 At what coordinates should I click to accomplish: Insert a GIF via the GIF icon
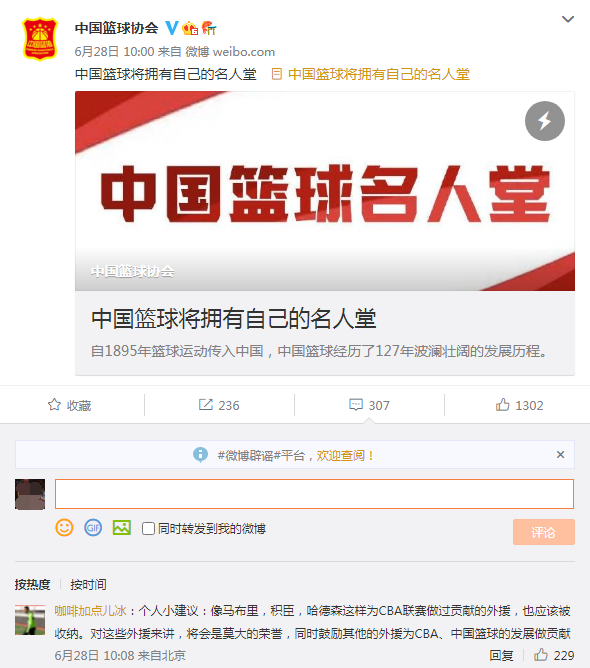(x=93, y=528)
